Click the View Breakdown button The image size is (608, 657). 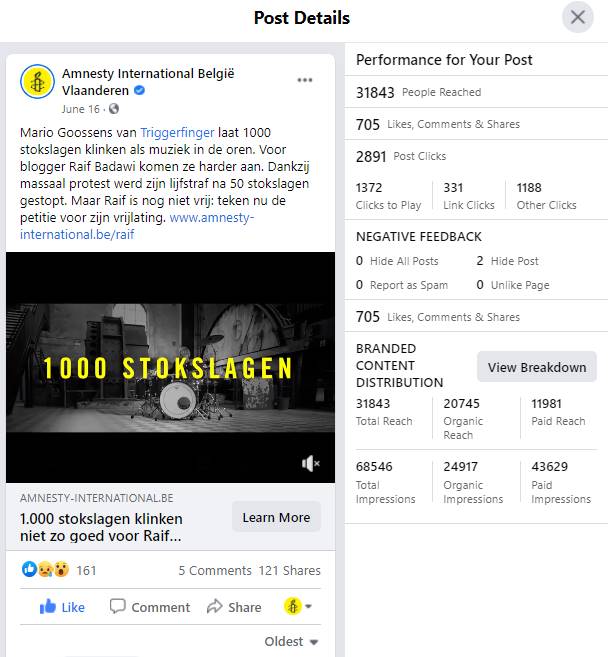point(536,367)
